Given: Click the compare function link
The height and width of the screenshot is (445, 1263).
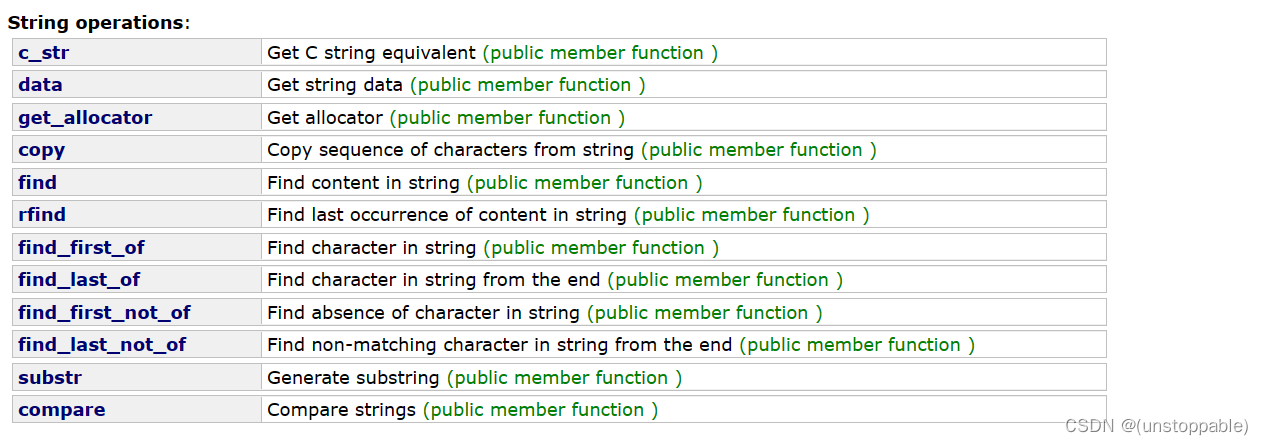Looking at the screenshot, I should click(x=61, y=410).
